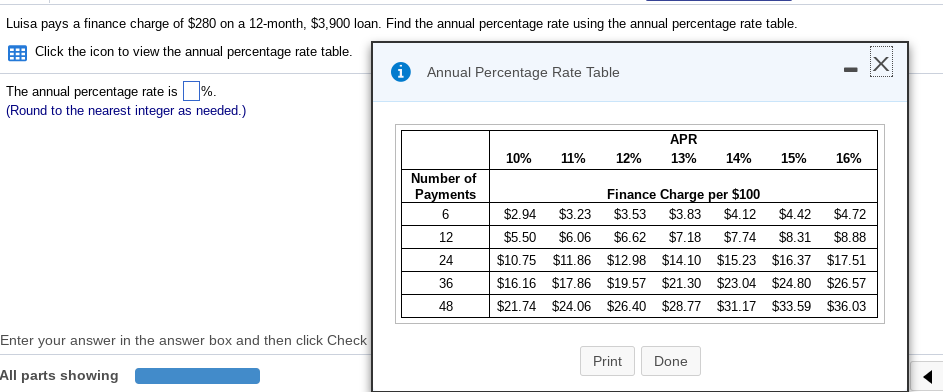Click the blue info icon in dialog

[x=401, y=72]
